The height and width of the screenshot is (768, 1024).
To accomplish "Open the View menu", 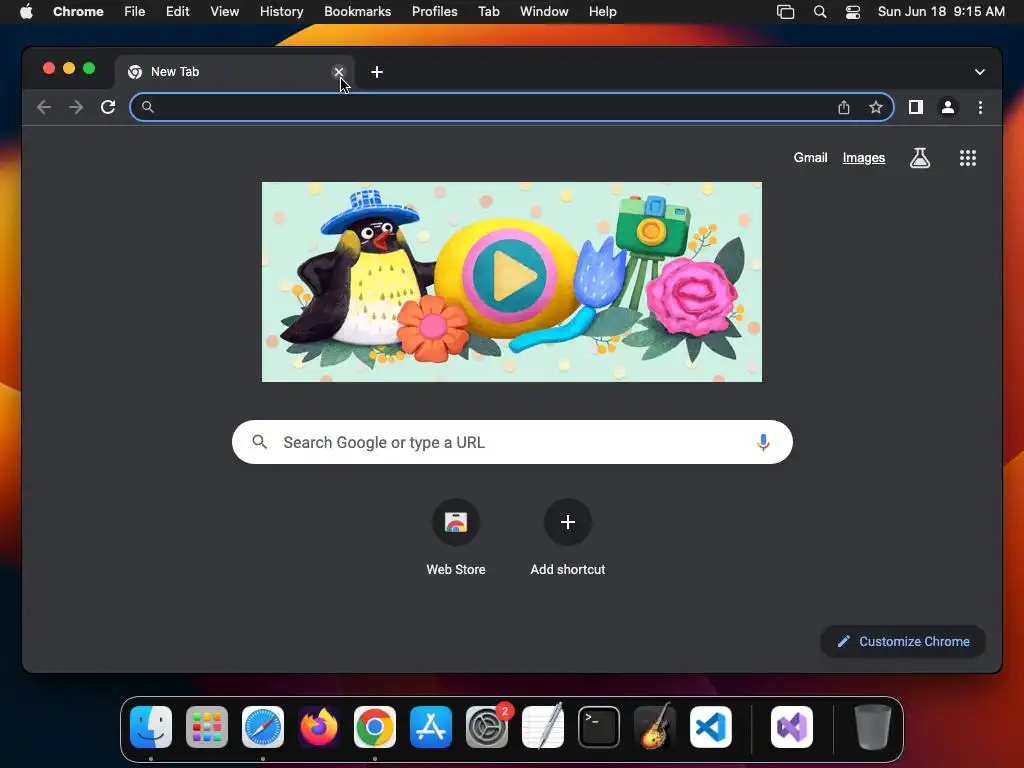I will coord(225,12).
